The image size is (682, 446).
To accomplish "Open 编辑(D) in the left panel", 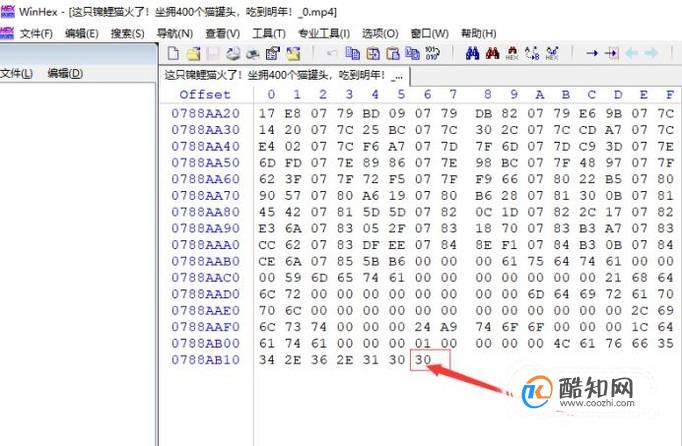I will tap(65, 74).
